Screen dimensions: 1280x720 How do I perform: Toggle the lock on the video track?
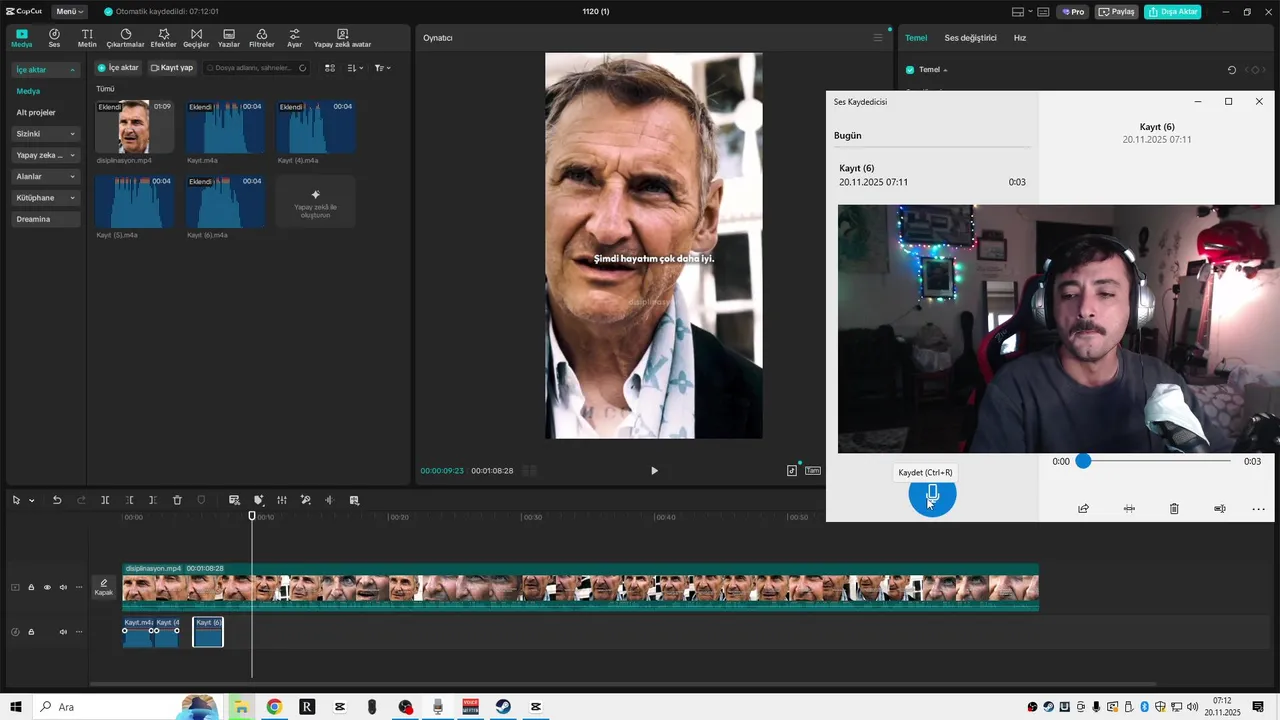pos(31,587)
